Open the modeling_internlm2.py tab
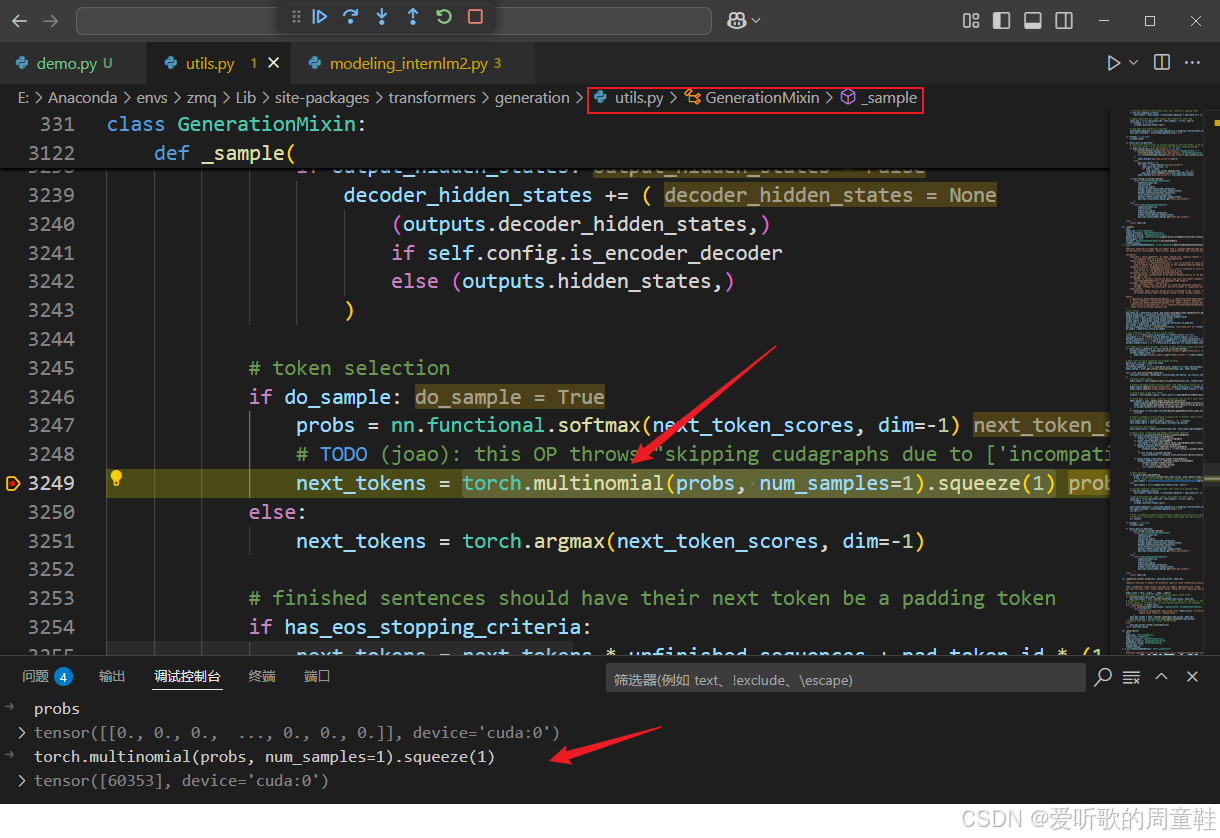1220x838 pixels. click(409, 63)
